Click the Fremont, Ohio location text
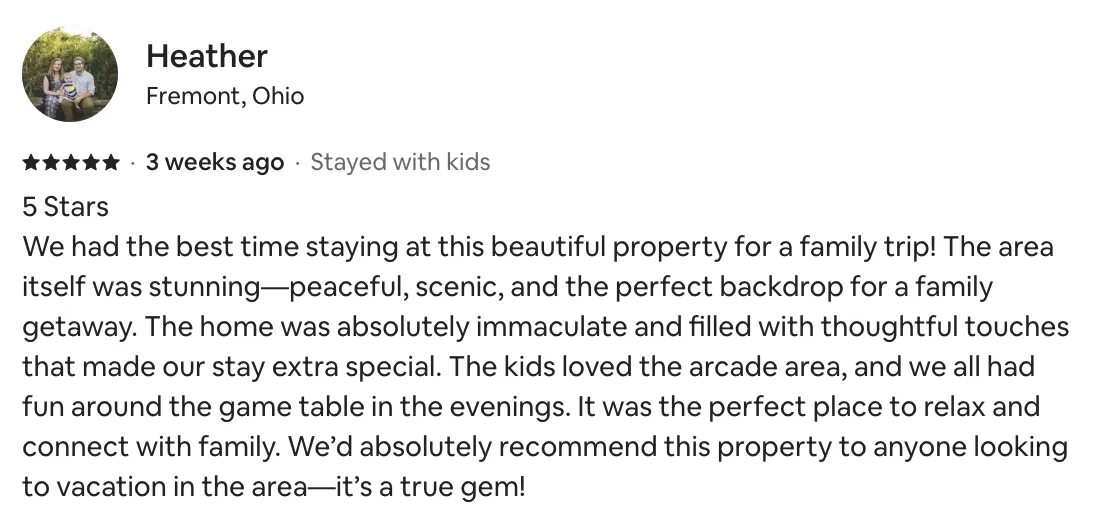Viewport: 1120px width, 518px height. point(225,96)
